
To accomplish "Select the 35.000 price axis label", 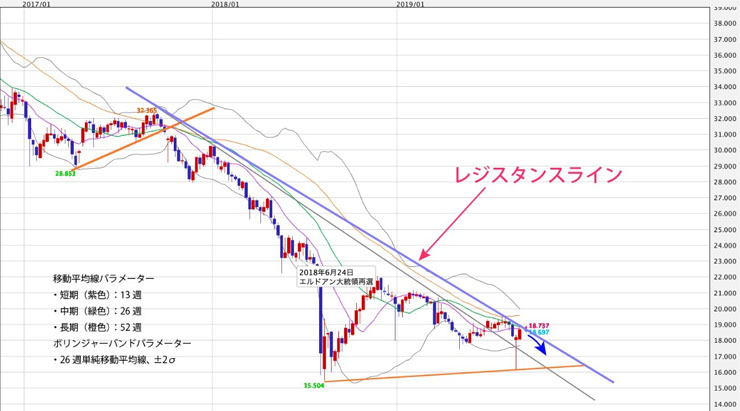I will click(x=726, y=71).
